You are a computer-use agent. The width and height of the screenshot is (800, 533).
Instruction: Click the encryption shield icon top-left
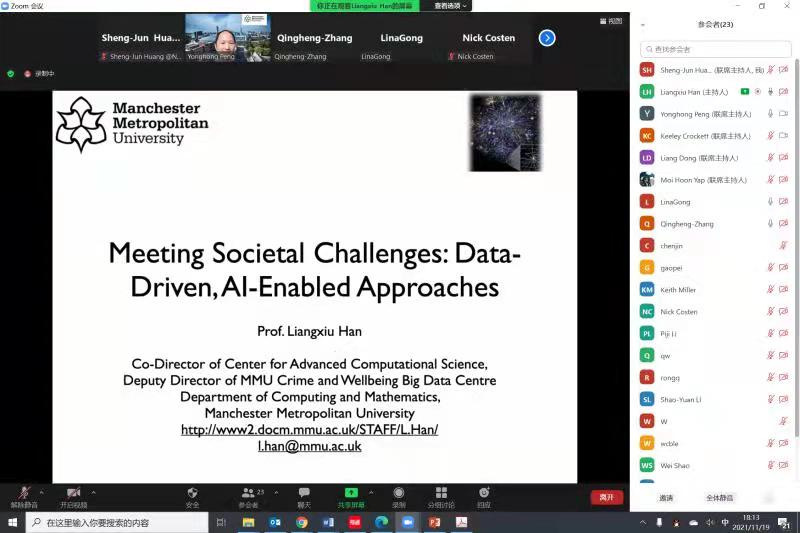pyautogui.click(x=11, y=73)
